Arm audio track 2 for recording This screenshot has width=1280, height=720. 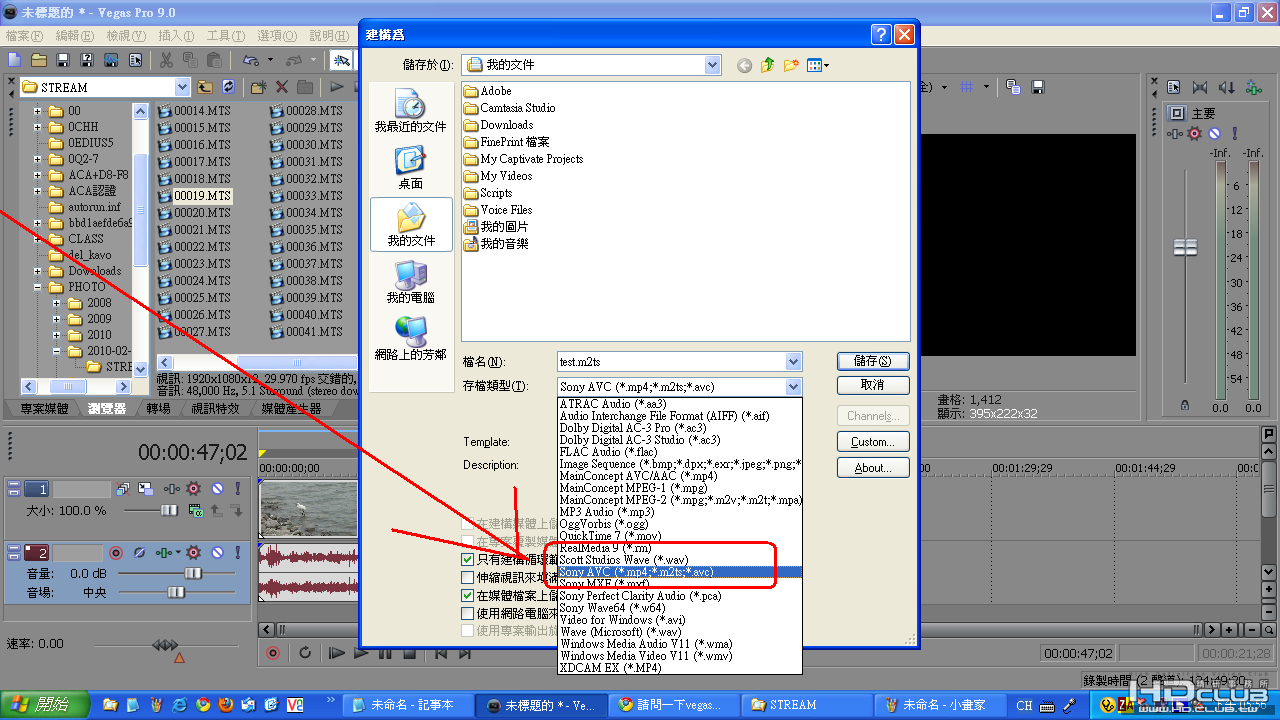[116, 552]
